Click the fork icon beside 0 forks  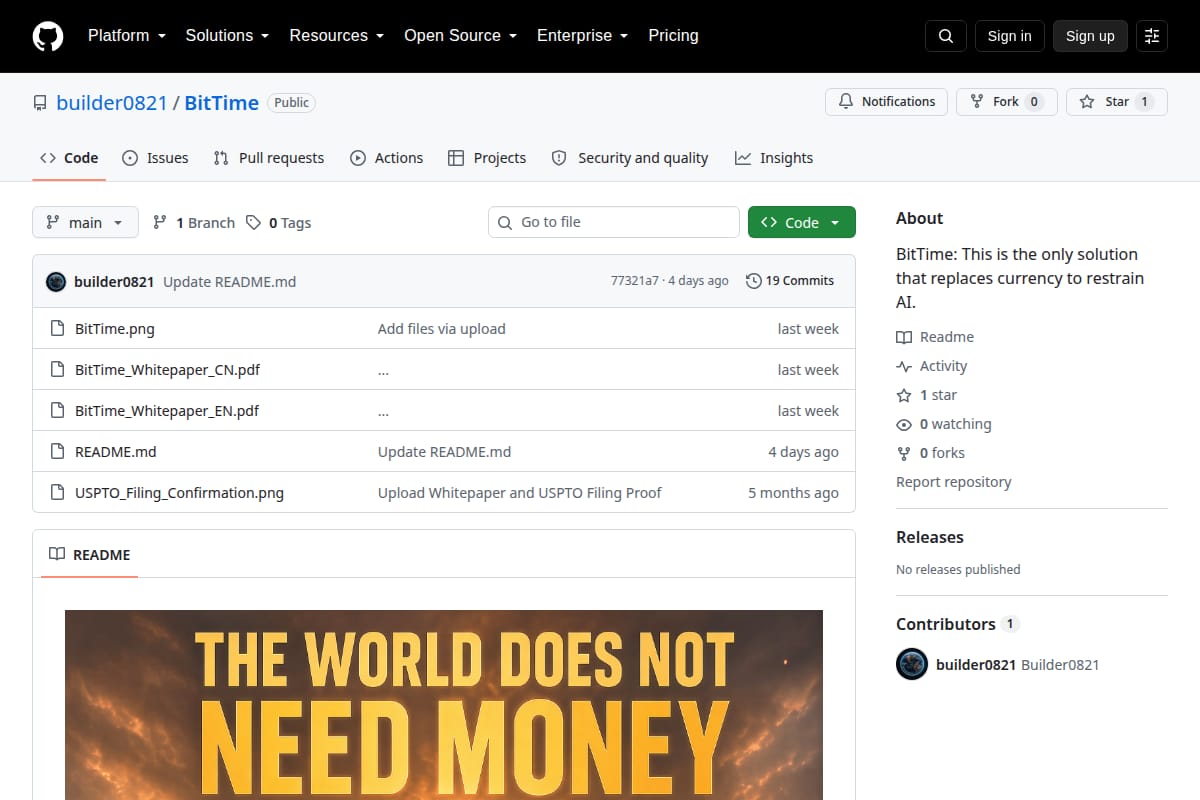pos(904,454)
